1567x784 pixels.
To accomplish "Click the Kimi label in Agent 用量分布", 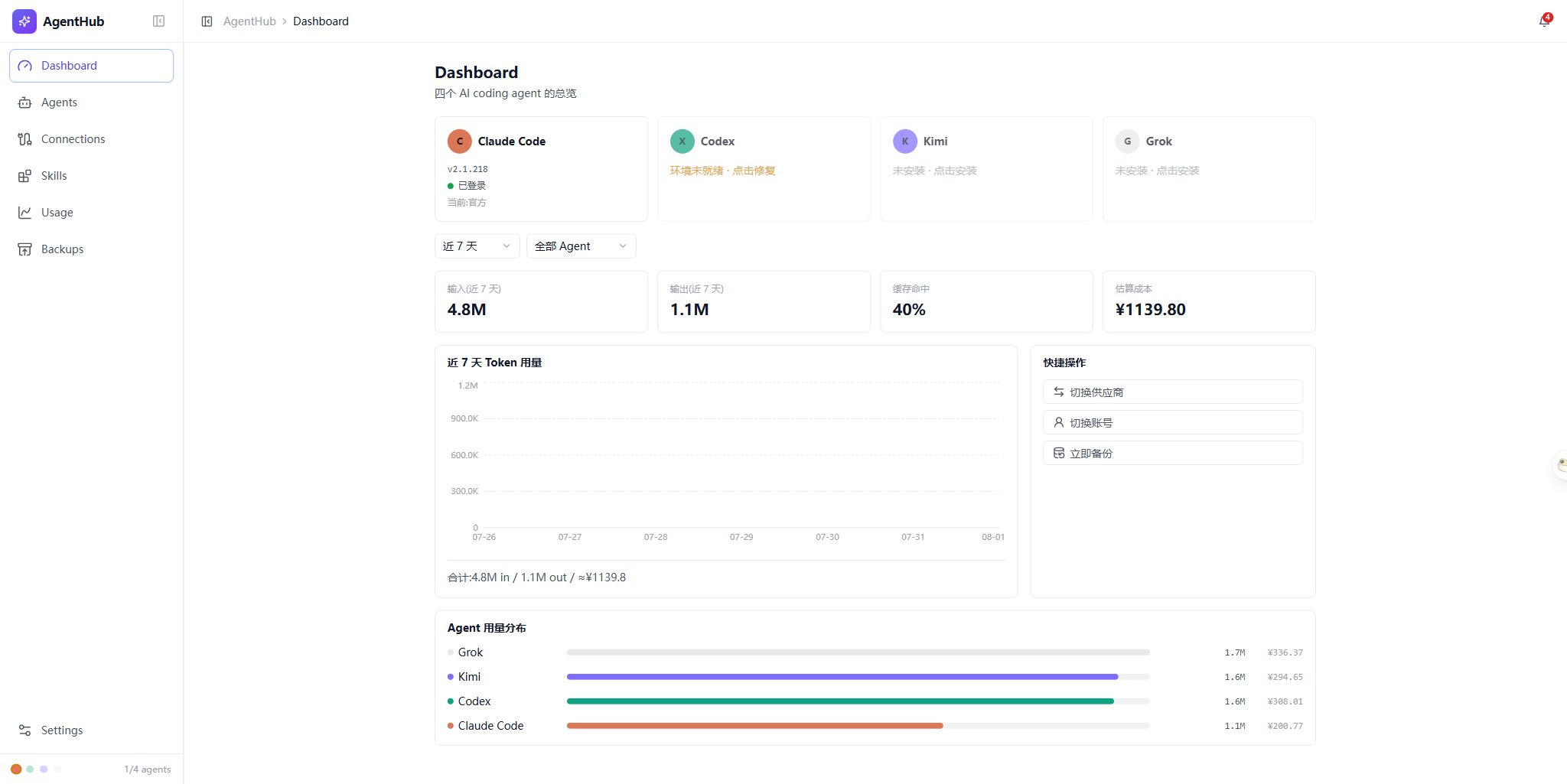I will point(469,677).
